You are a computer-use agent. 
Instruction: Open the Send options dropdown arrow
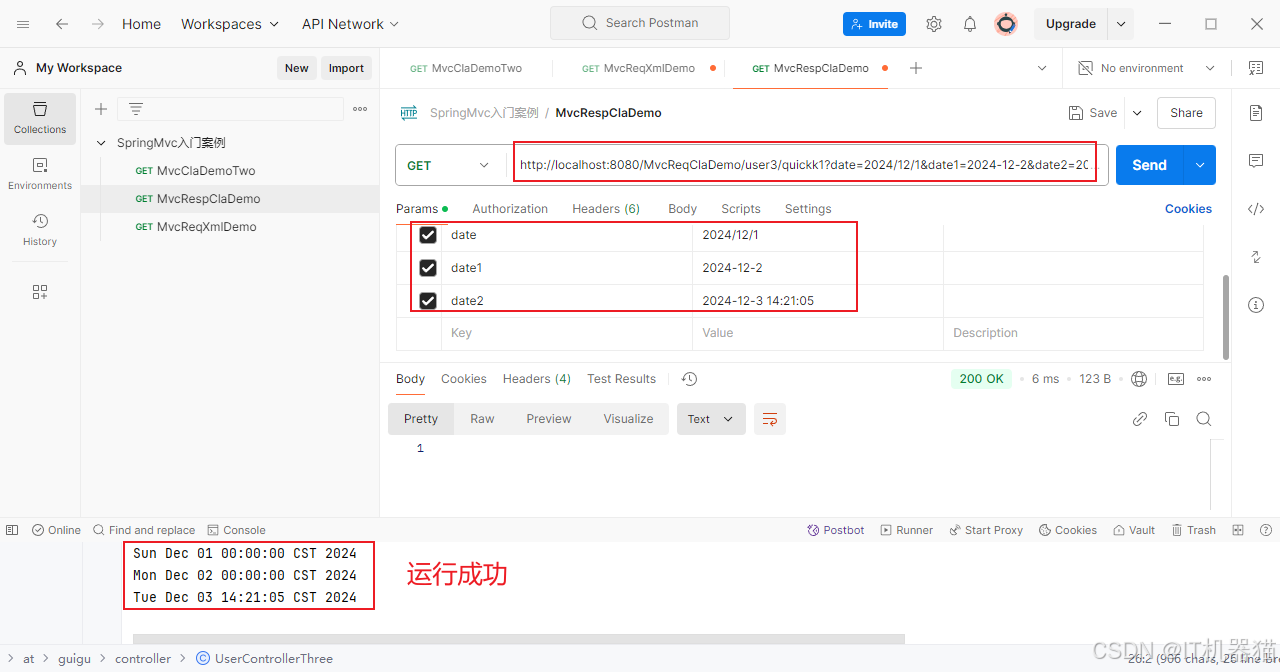click(x=1199, y=165)
